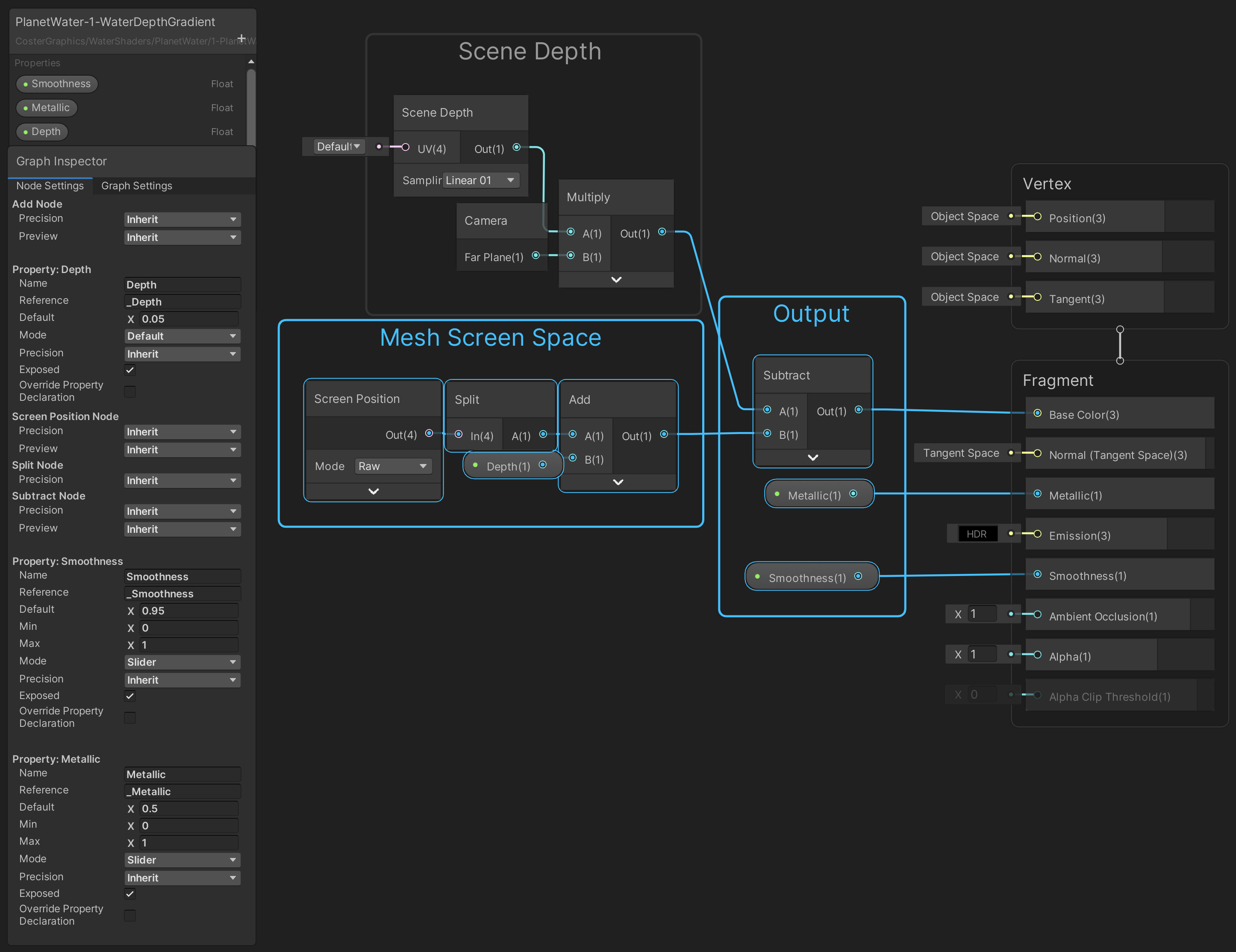Screen dimensions: 1236x952
Task: Select the Smoothness property pill in Blackboard
Action: click(x=56, y=84)
